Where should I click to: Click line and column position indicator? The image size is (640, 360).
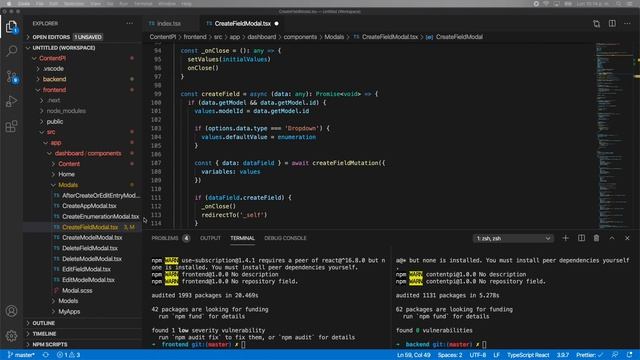413,355
